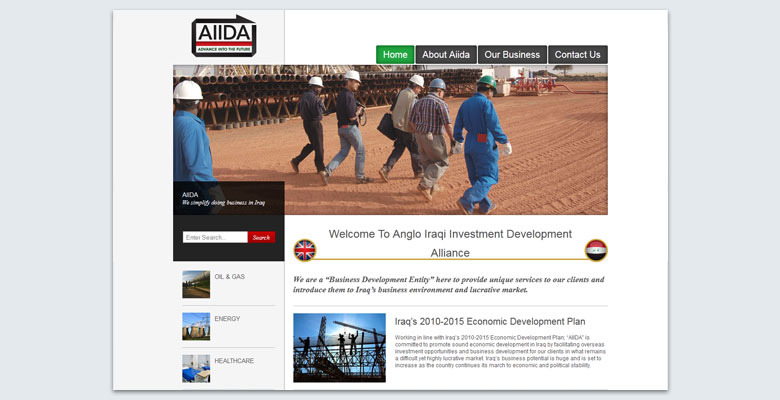Click the Business Development Entity intro paragraph
The height and width of the screenshot is (400, 780).
pos(449,285)
